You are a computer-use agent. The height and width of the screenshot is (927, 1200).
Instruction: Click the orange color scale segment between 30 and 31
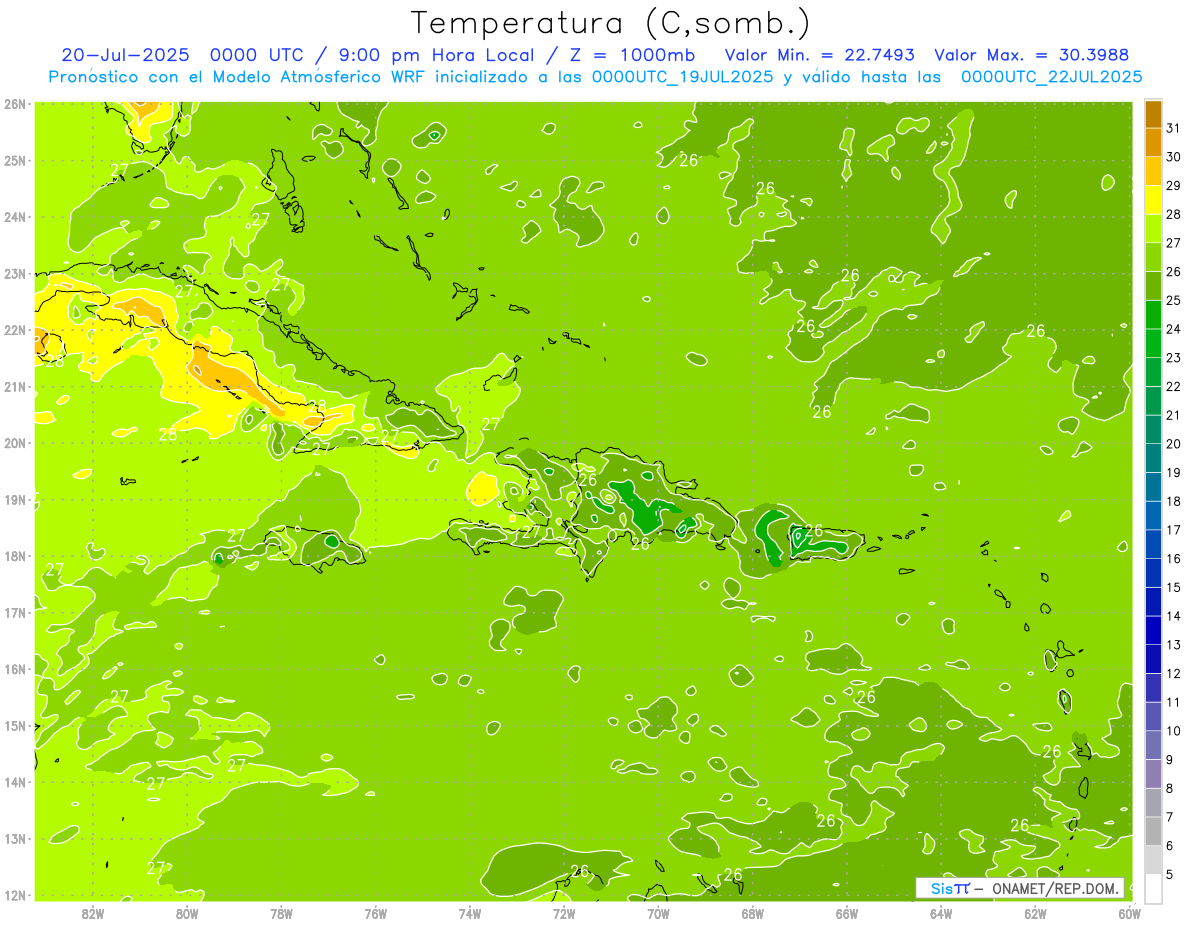[1153, 143]
